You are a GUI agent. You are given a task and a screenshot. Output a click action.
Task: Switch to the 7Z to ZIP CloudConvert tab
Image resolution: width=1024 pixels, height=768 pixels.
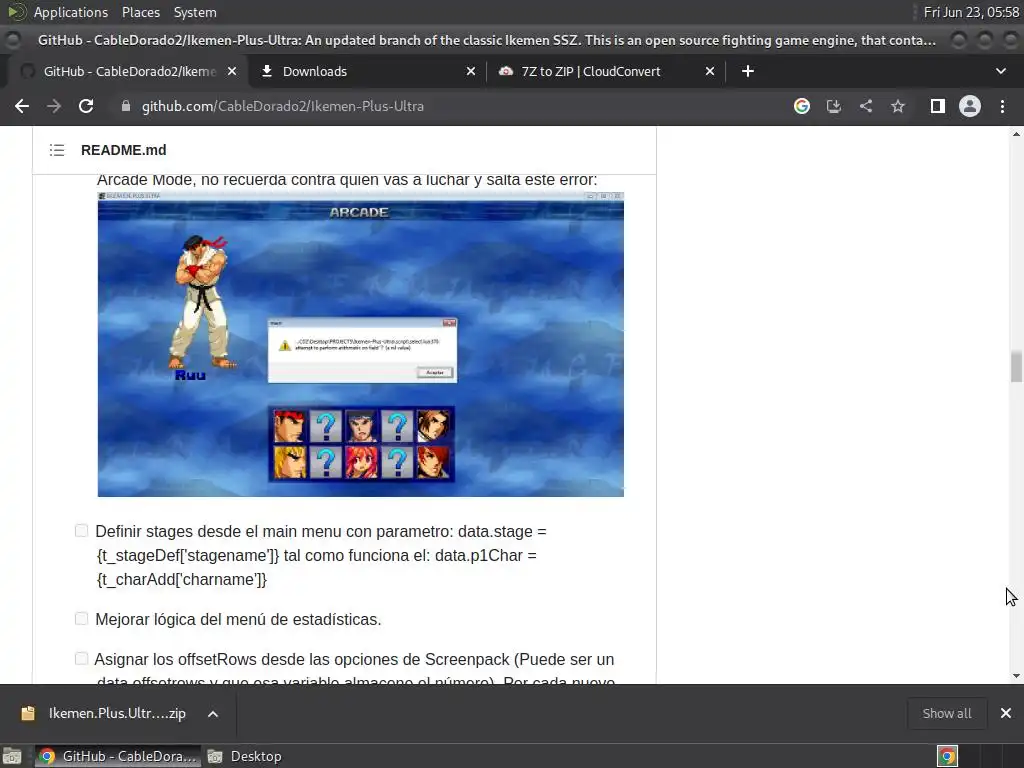coord(607,71)
